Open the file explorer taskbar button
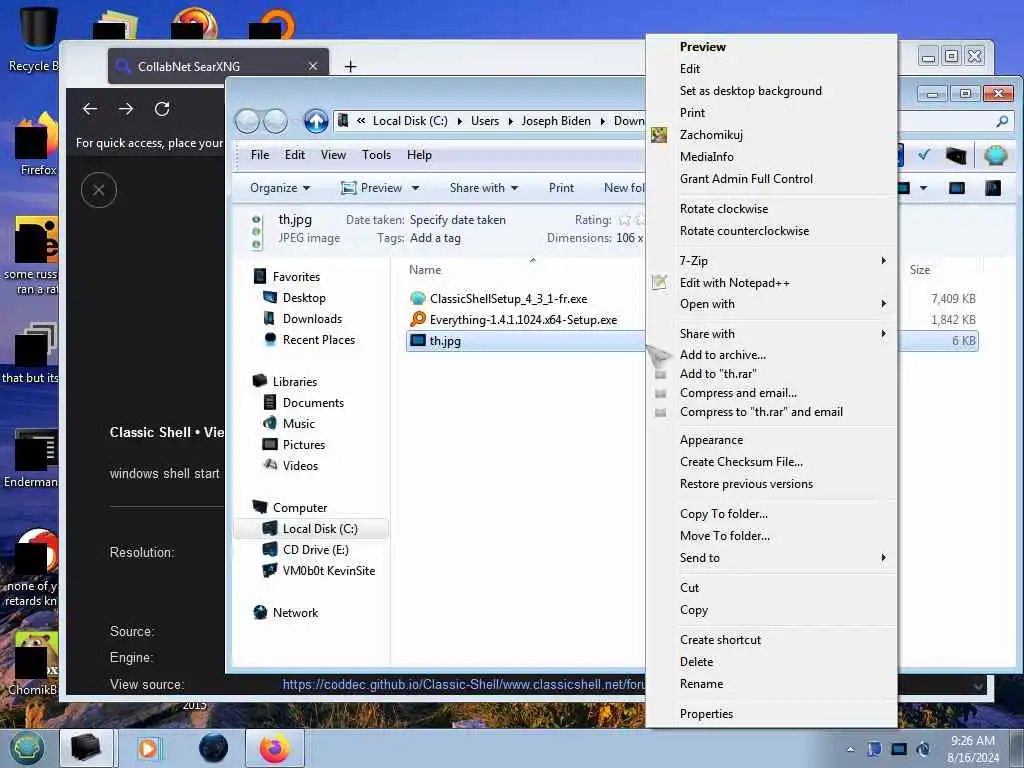The width and height of the screenshot is (1024, 768). [86, 748]
